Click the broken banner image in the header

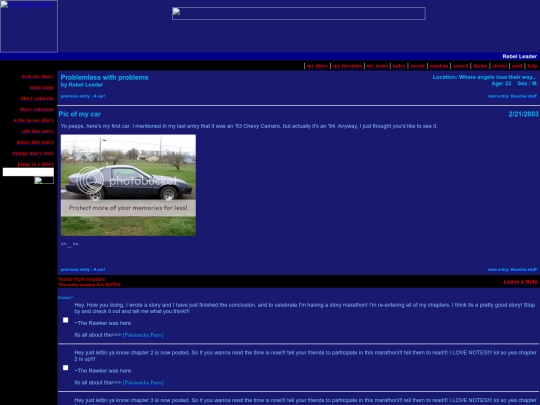click(299, 14)
